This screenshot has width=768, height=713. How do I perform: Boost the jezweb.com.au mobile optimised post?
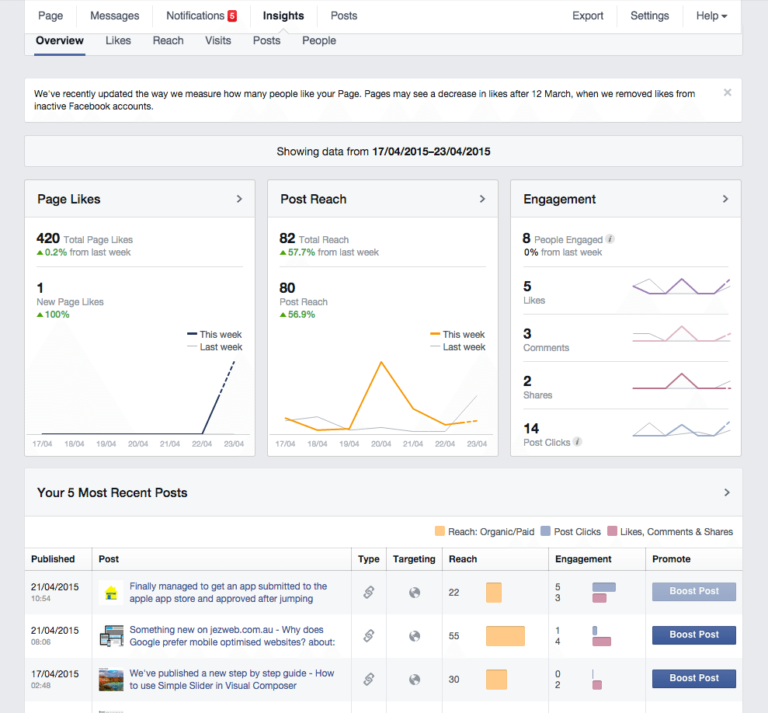(694, 635)
